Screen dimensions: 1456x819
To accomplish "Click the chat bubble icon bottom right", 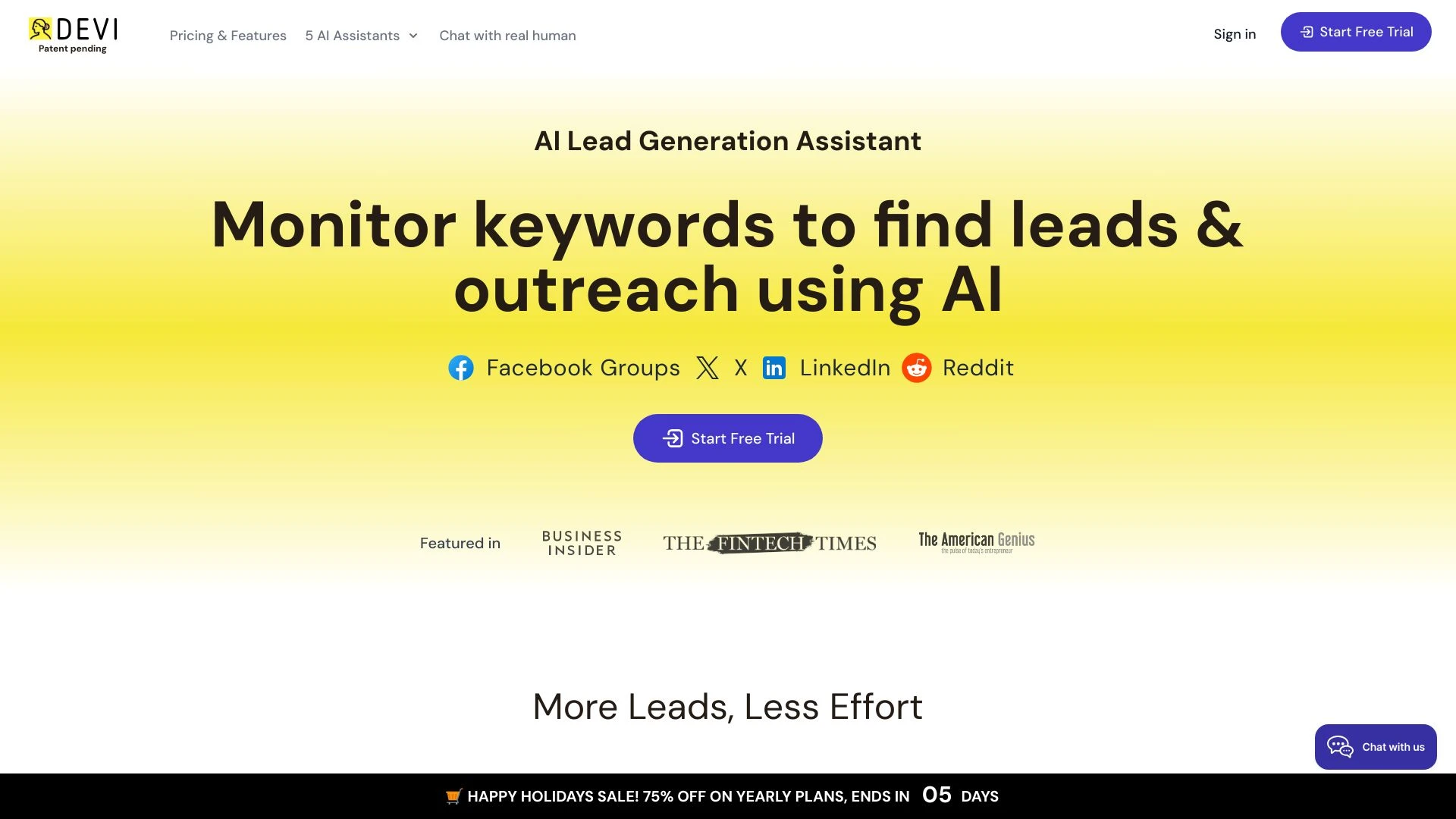I will tap(1340, 746).
